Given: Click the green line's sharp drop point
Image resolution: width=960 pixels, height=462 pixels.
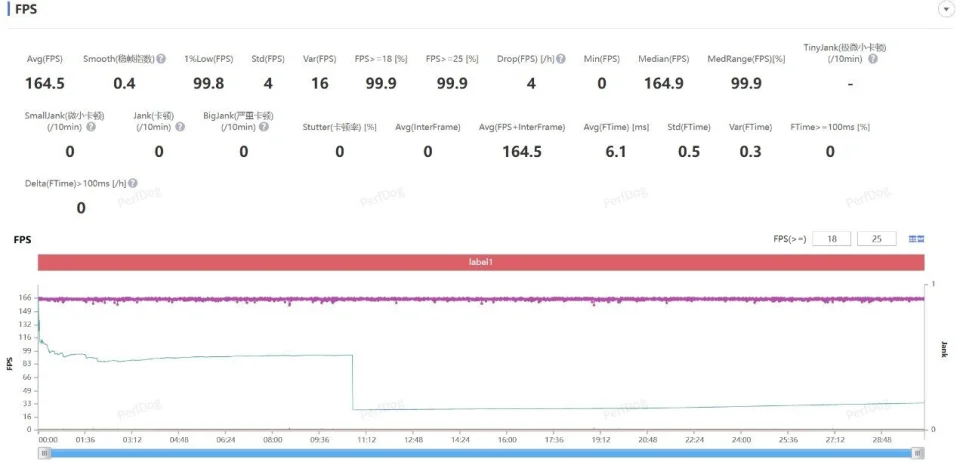Looking at the screenshot, I should (x=352, y=382).
